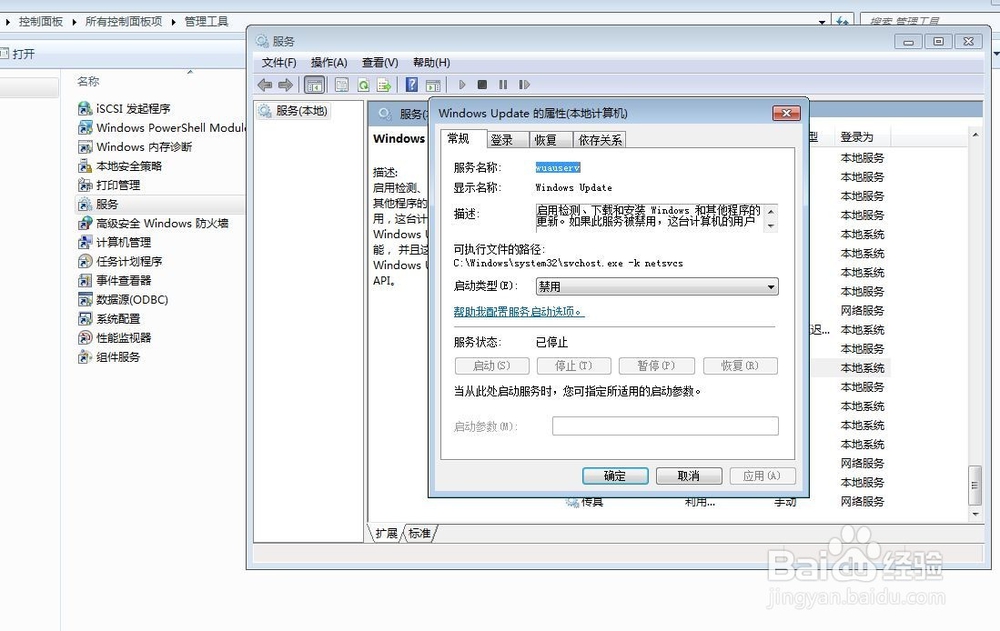Open address bar history dropdown arrow
The image size is (1000, 631).
(x=822, y=22)
